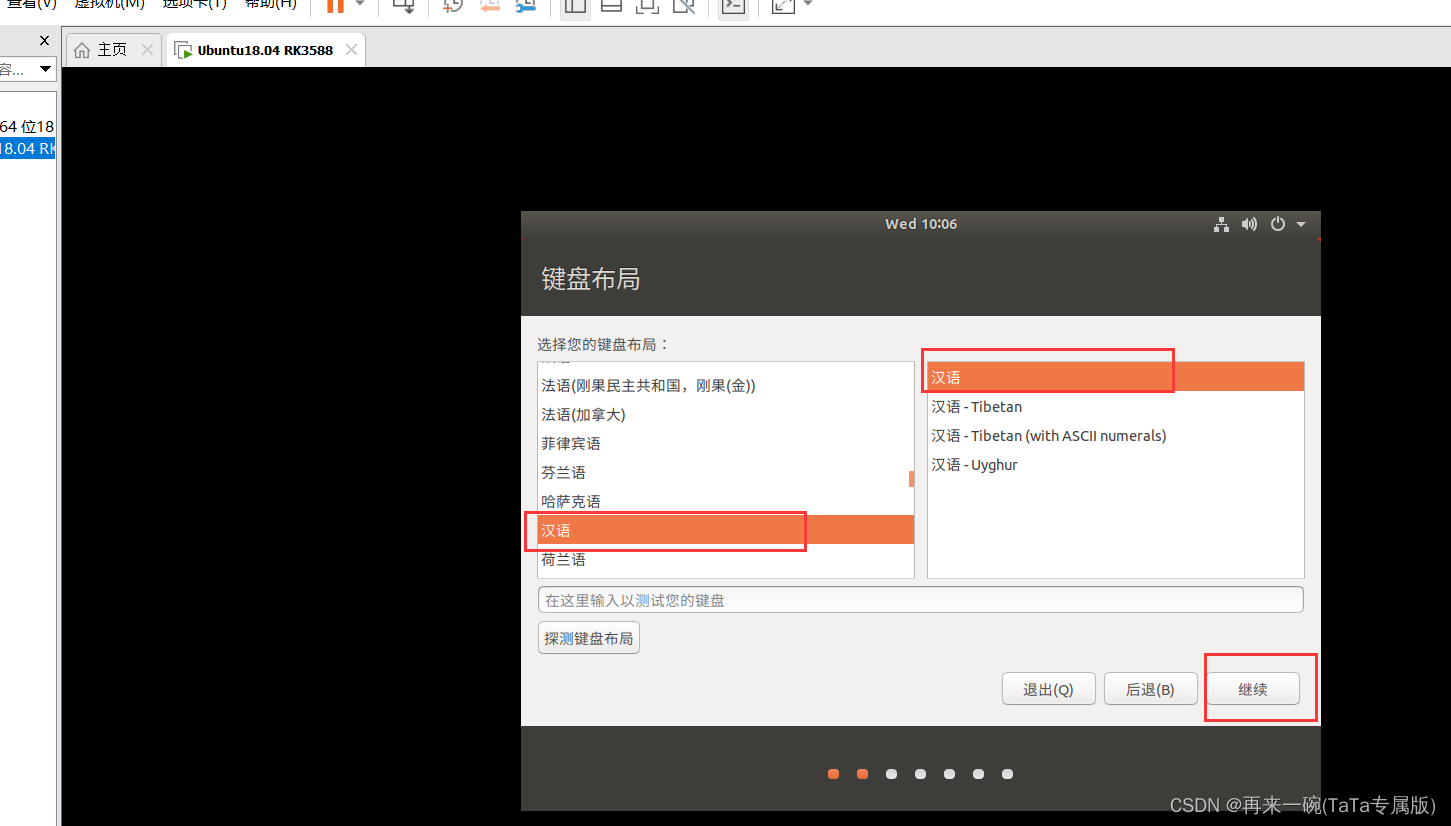Image resolution: width=1451 pixels, height=826 pixels.
Task: Toggle the library sidebar view icon
Action: point(574,6)
